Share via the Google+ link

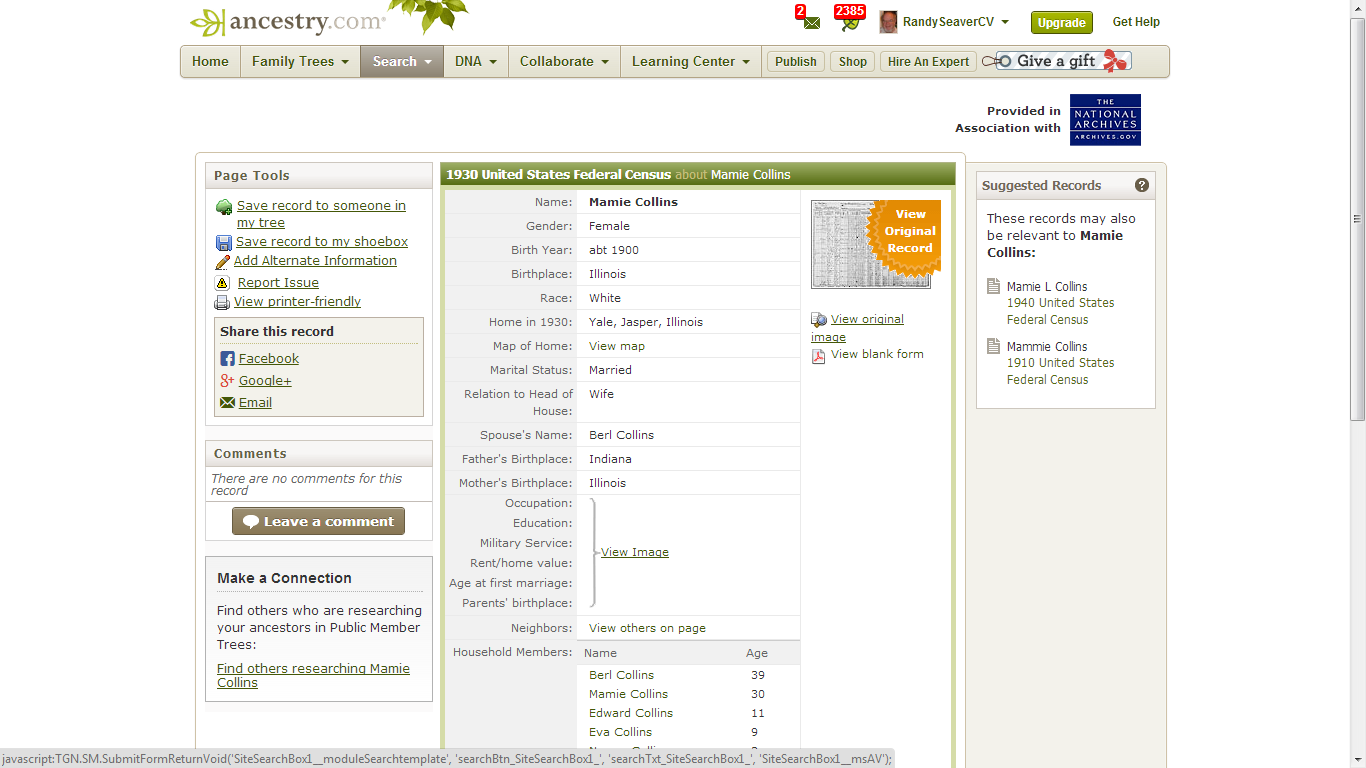pos(265,381)
